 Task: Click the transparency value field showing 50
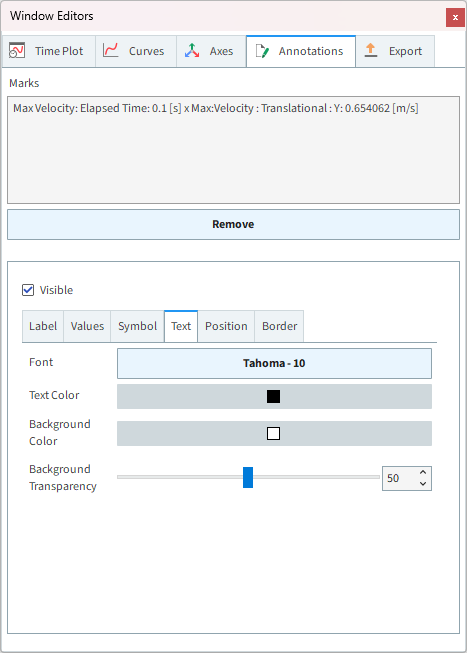399,479
